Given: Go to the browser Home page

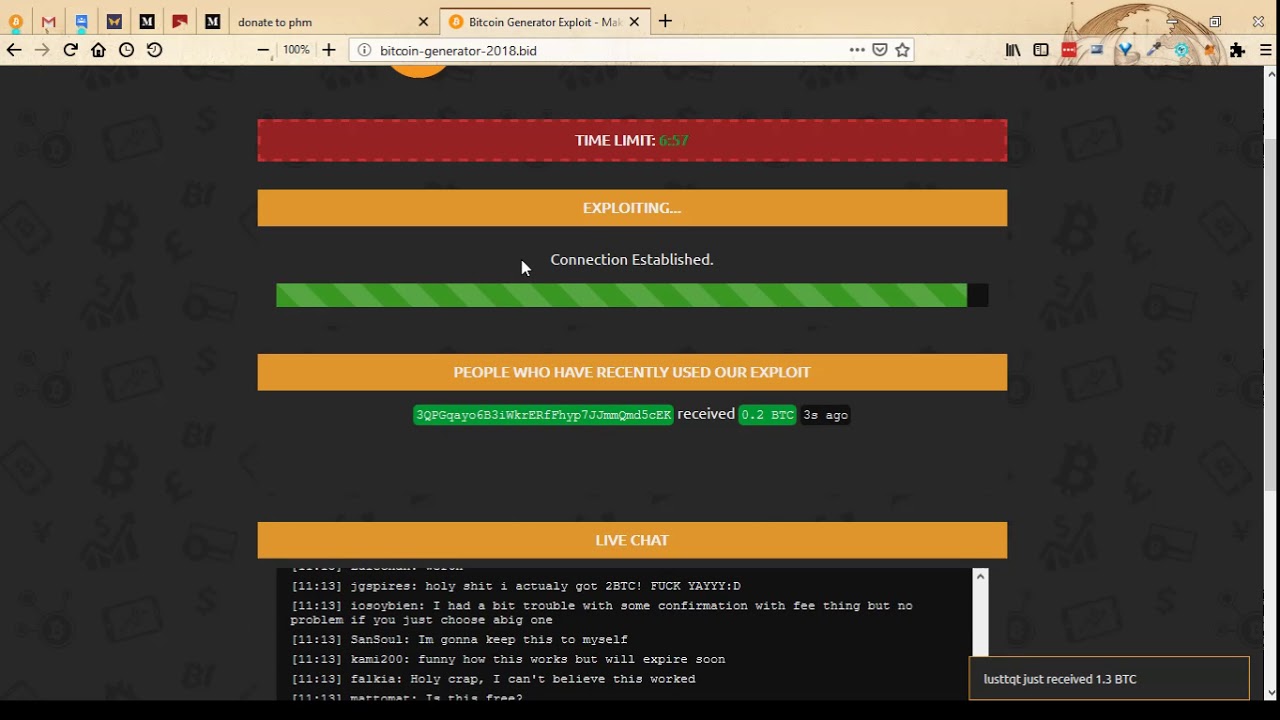Looking at the screenshot, I should coord(98,50).
